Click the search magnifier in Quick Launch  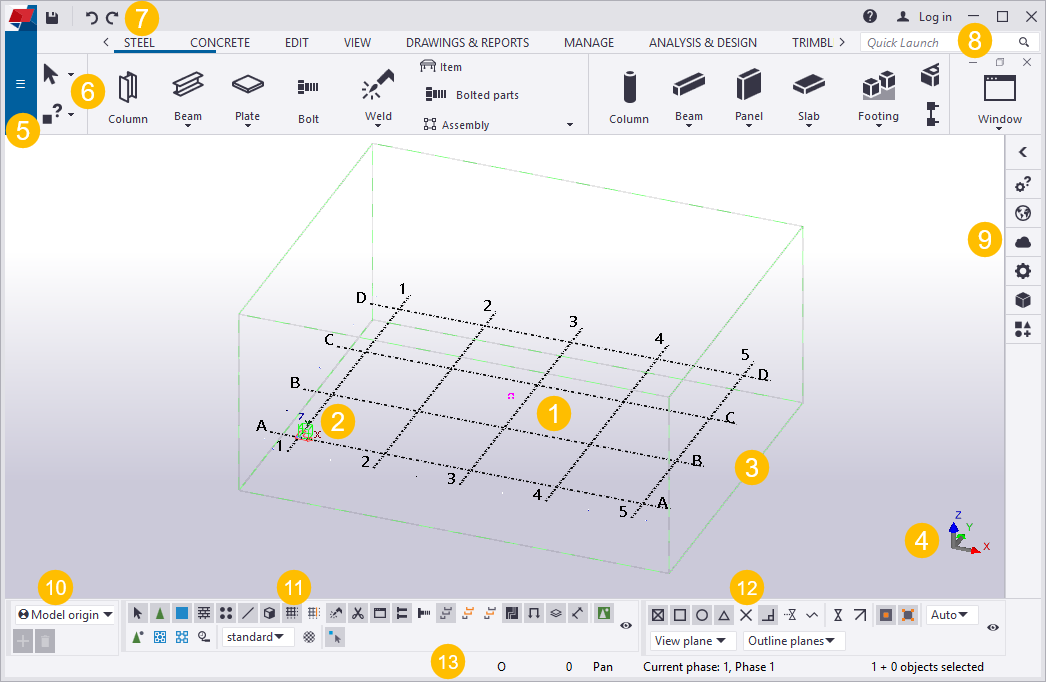(1024, 43)
